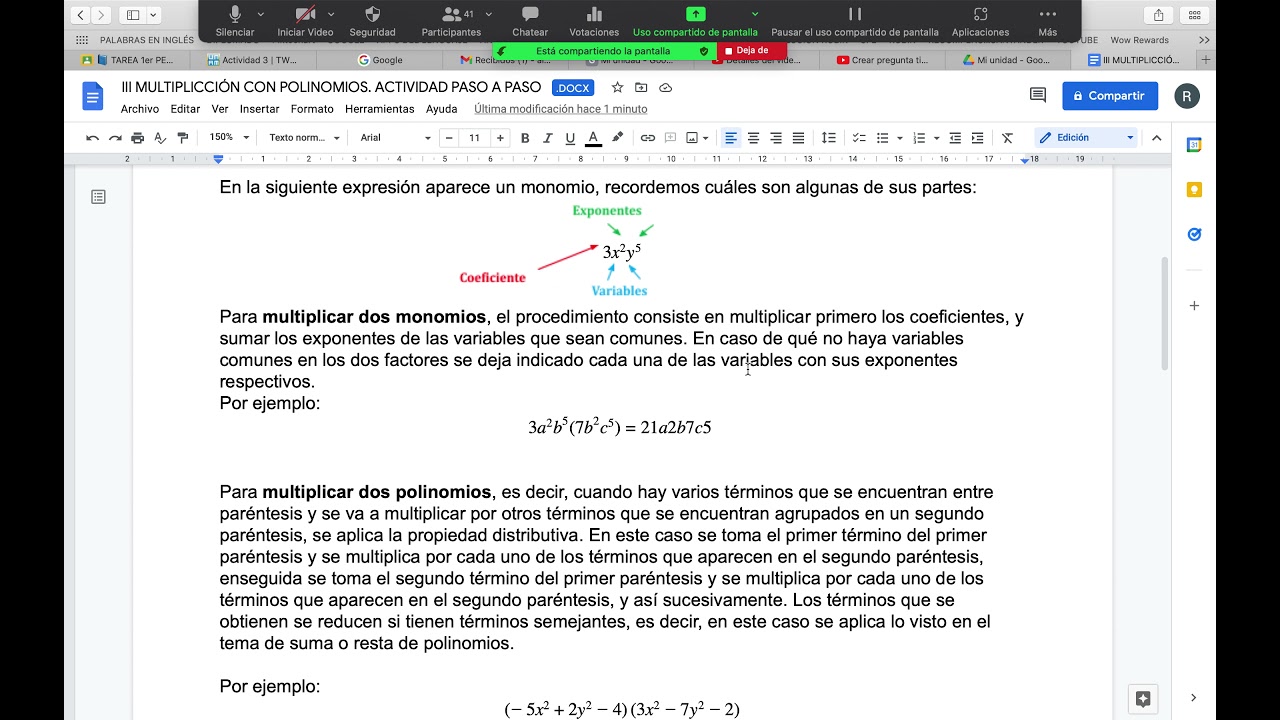Viewport: 1280px width, 720px height.
Task: Open Participantes panel in Zoom
Action: coord(451,21)
